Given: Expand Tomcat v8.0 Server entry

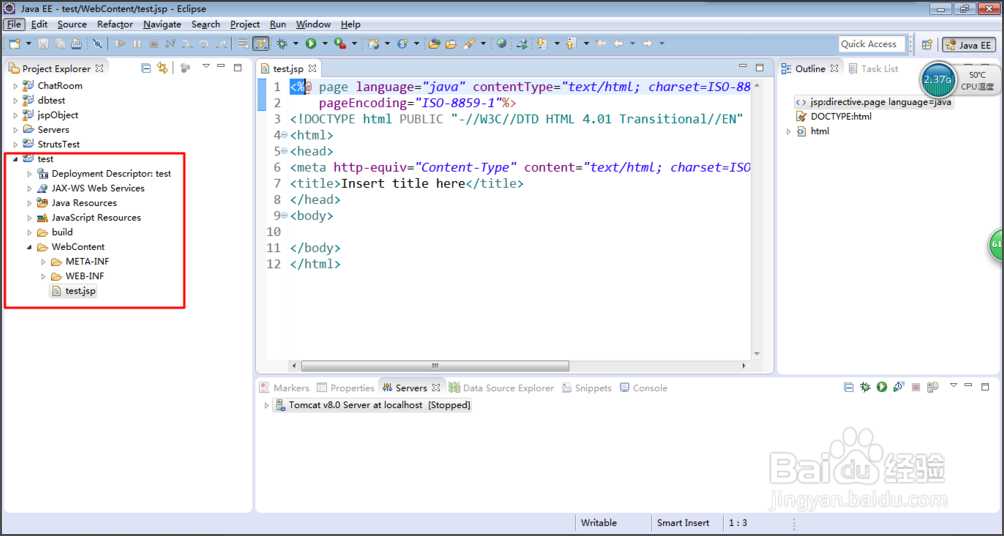Looking at the screenshot, I should (267, 405).
